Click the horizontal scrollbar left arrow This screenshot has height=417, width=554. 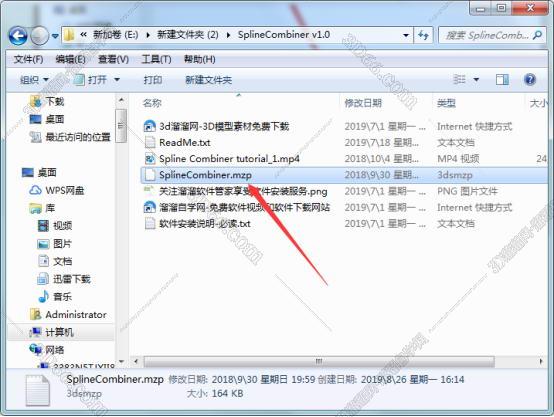(136, 361)
